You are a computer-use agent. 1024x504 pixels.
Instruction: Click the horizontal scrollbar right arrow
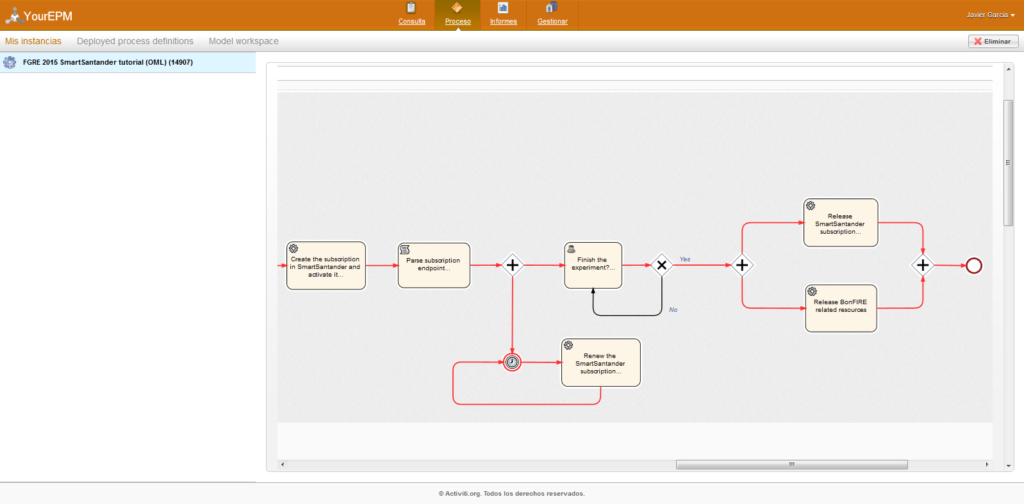click(x=987, y=465)
